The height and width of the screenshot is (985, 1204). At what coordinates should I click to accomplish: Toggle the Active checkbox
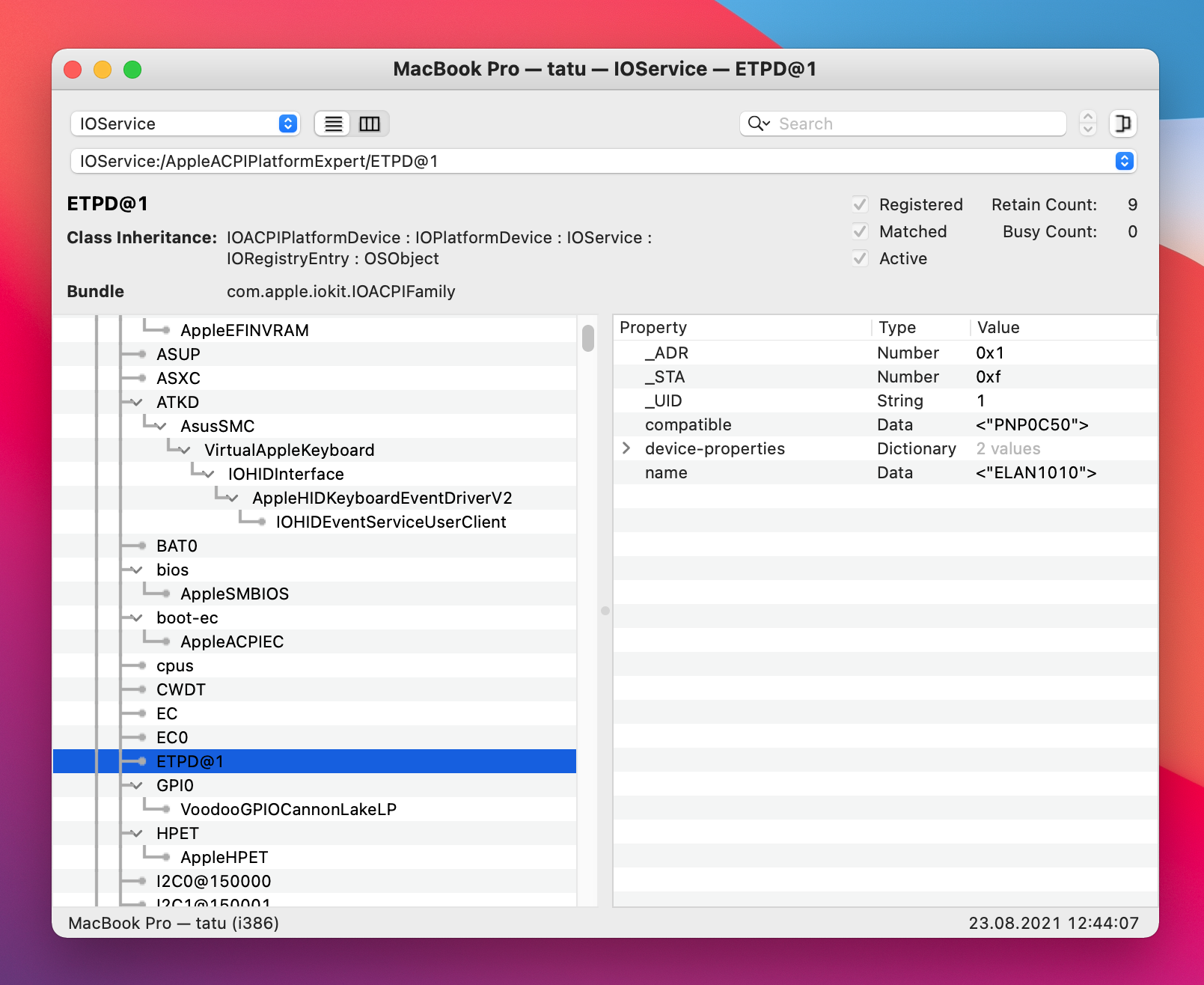[860, 258]
